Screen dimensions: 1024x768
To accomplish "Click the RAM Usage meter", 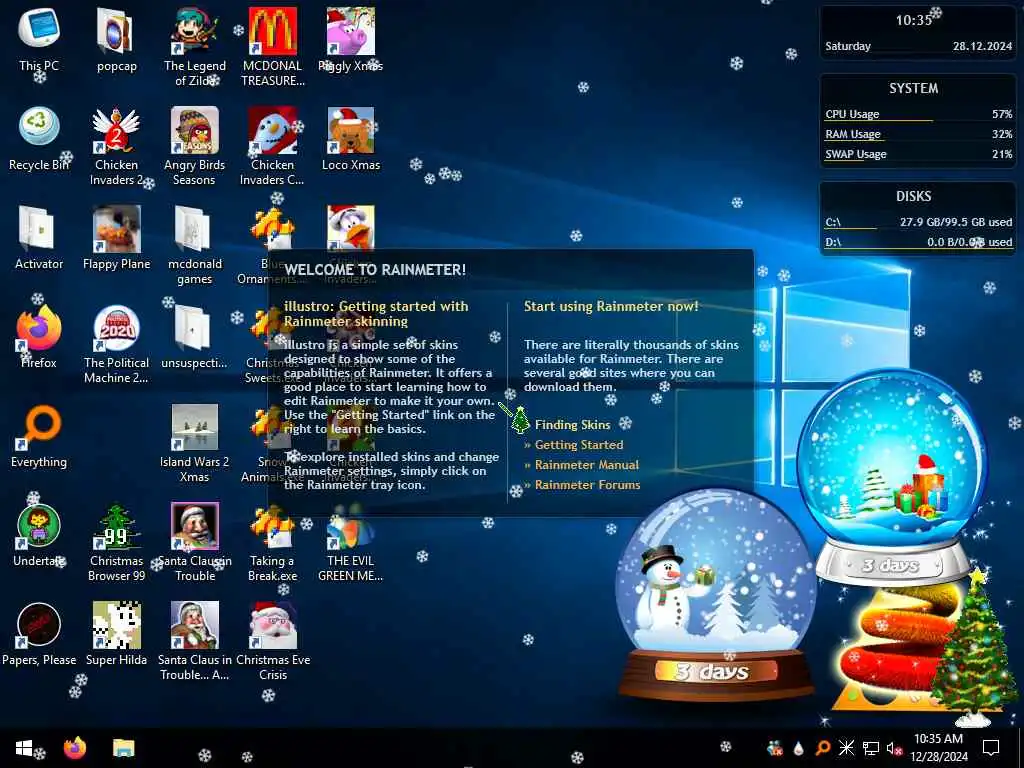I will 918,135.
